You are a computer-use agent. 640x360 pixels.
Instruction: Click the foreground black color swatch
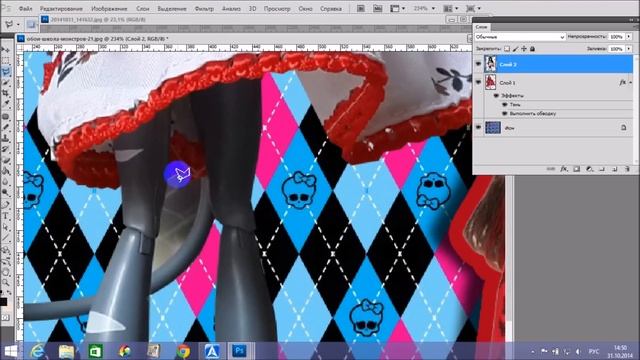pos(3,302)
